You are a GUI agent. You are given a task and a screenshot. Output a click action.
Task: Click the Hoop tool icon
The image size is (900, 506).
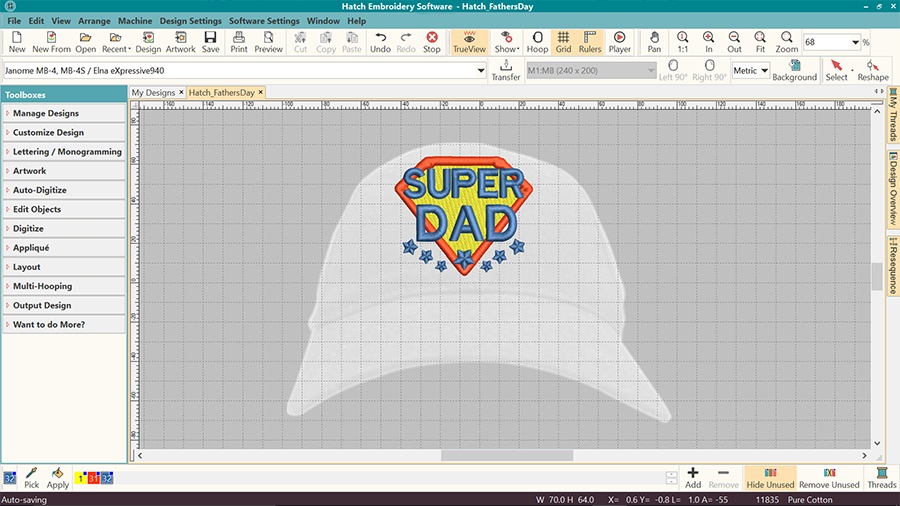click(x=537, y=41)
